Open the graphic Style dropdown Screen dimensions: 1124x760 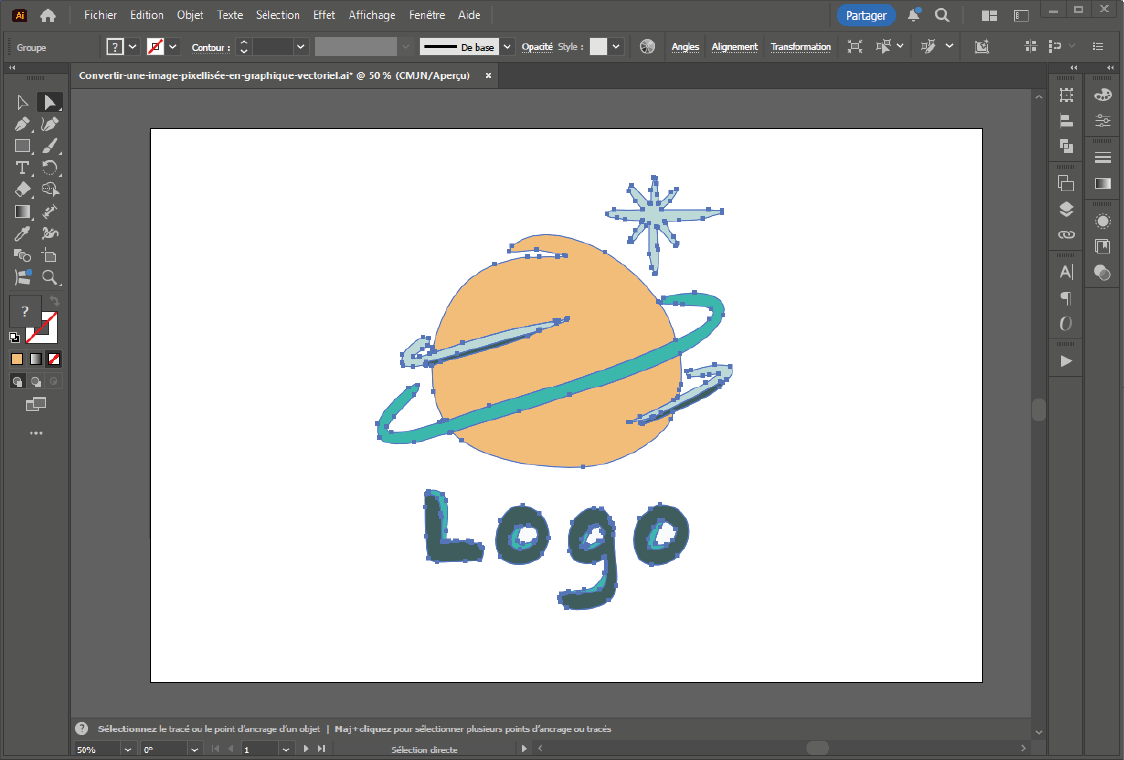[616, 47]
